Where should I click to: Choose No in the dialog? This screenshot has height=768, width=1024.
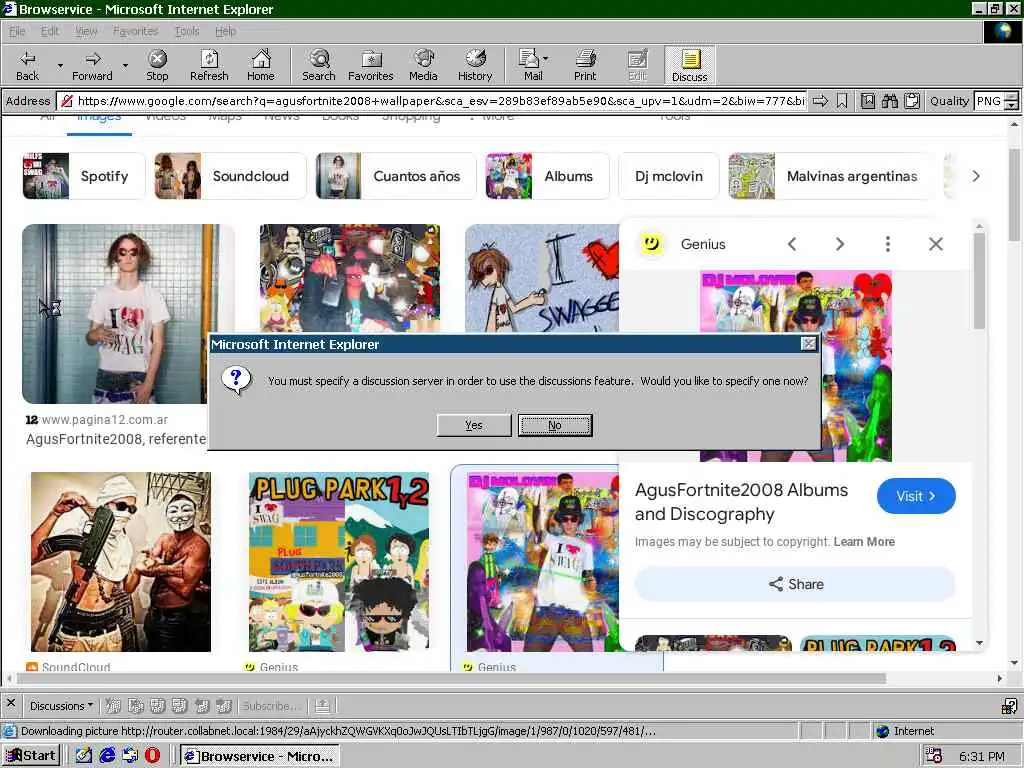554,425
